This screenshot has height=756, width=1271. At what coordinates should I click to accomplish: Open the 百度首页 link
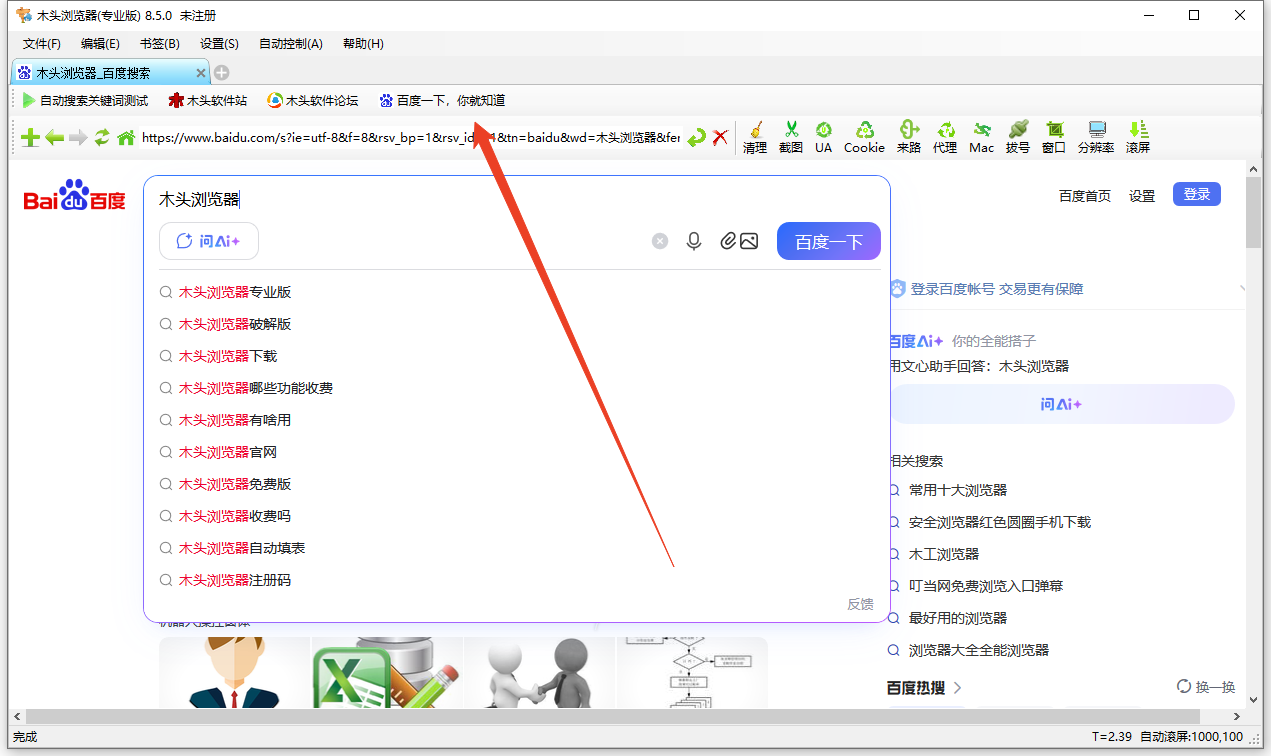pyautogui.click(x=1085, y=196)
